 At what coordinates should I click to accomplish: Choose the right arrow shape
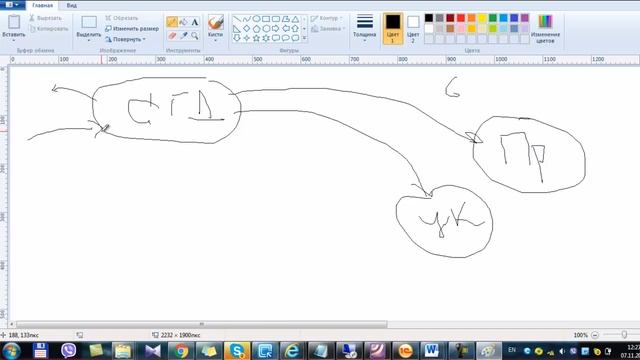[x=276, y=29]
